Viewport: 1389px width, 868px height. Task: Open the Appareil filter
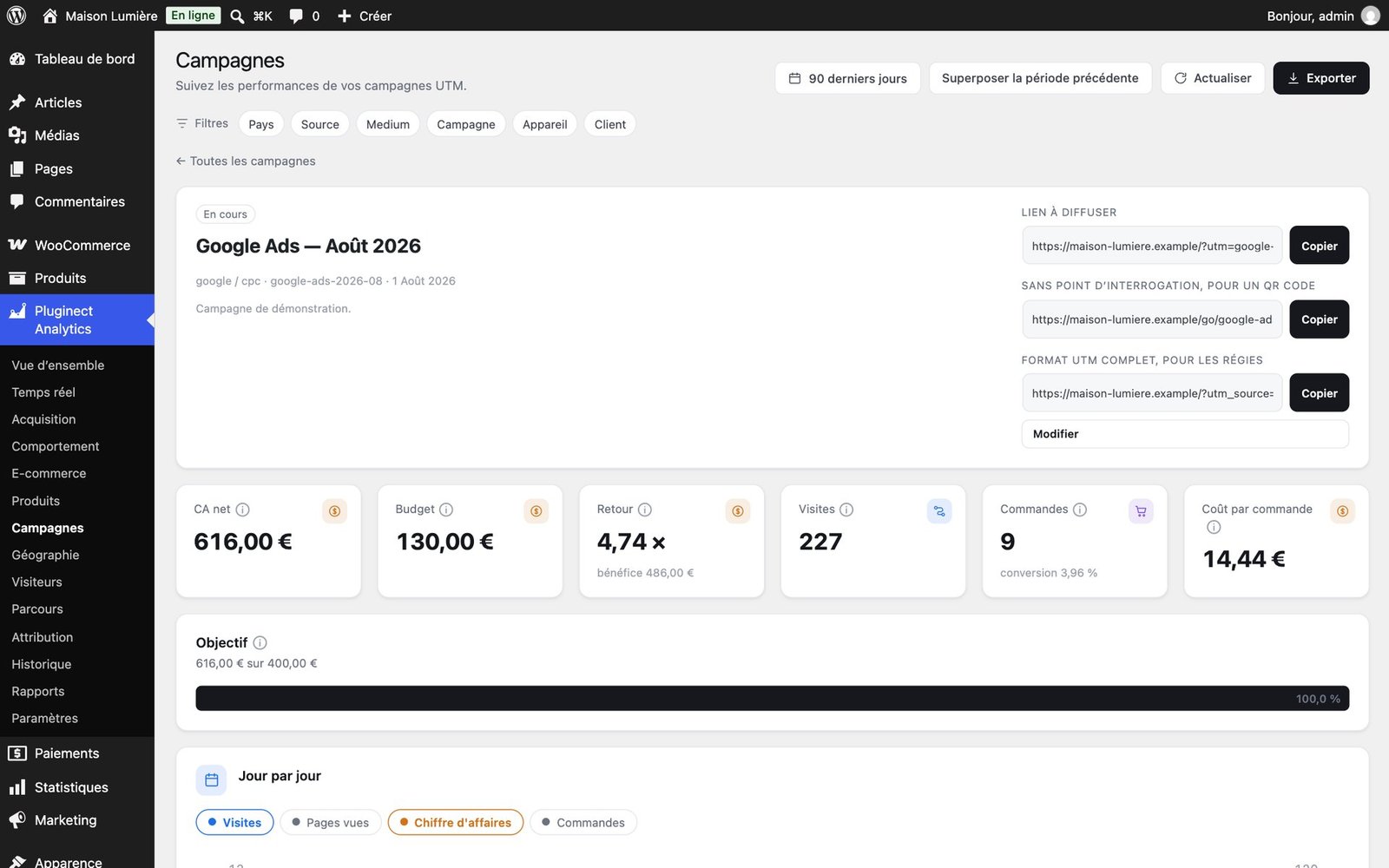[545, 124]
